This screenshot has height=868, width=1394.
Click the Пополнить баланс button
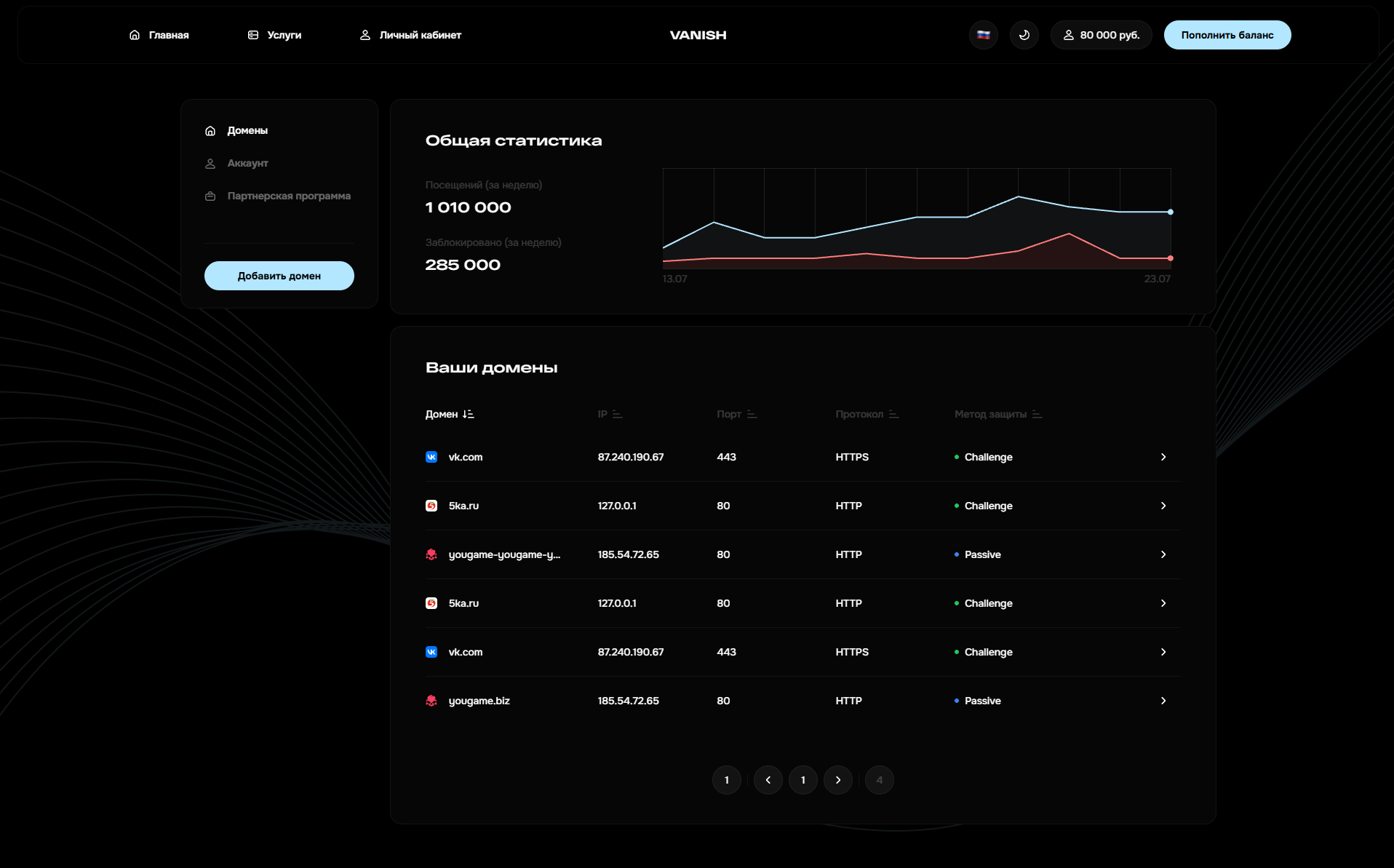pyautogui.click(x=1227, y=34)
